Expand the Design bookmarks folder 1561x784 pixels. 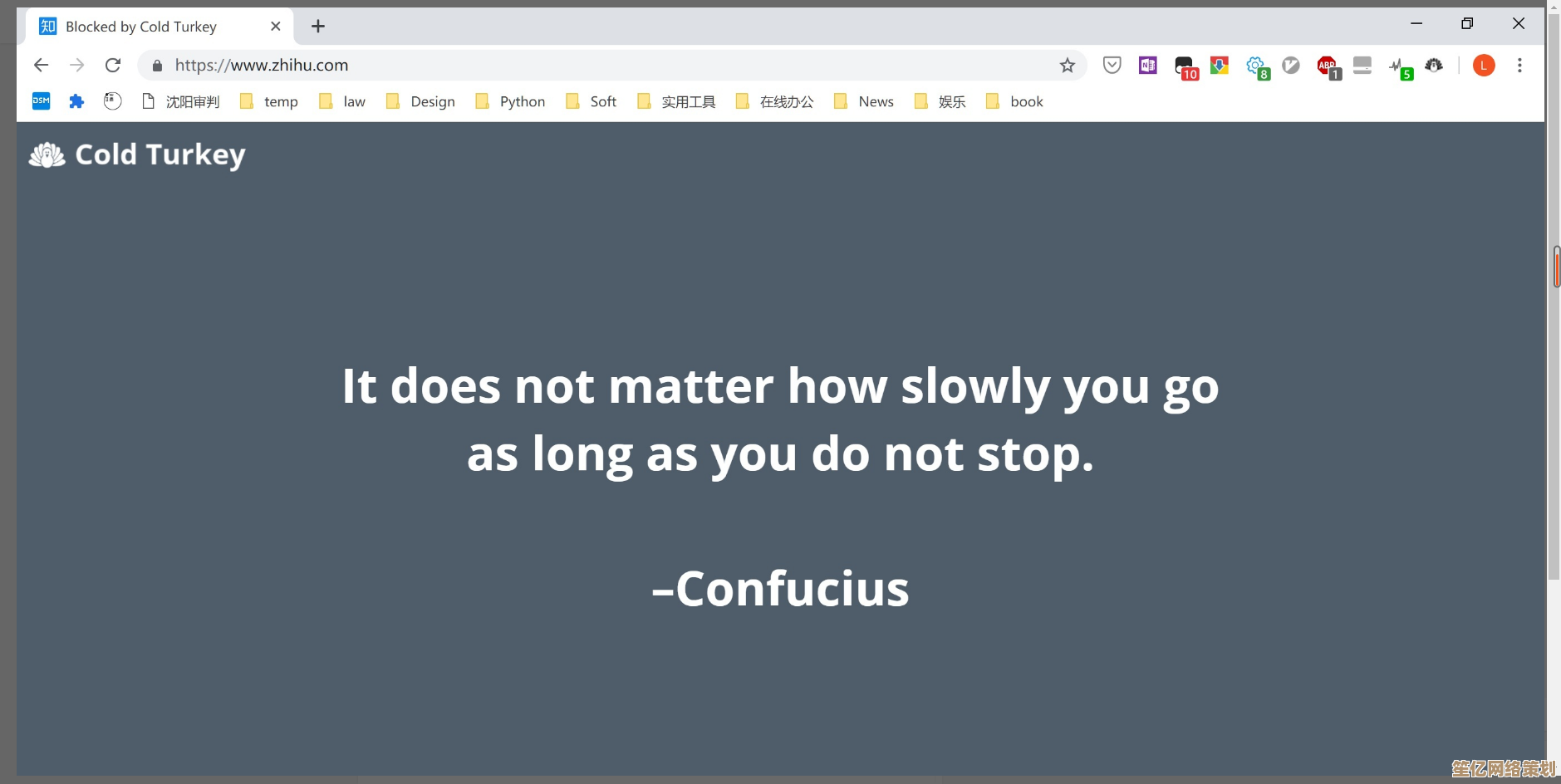pyautogui.click(x=421, y=101)
